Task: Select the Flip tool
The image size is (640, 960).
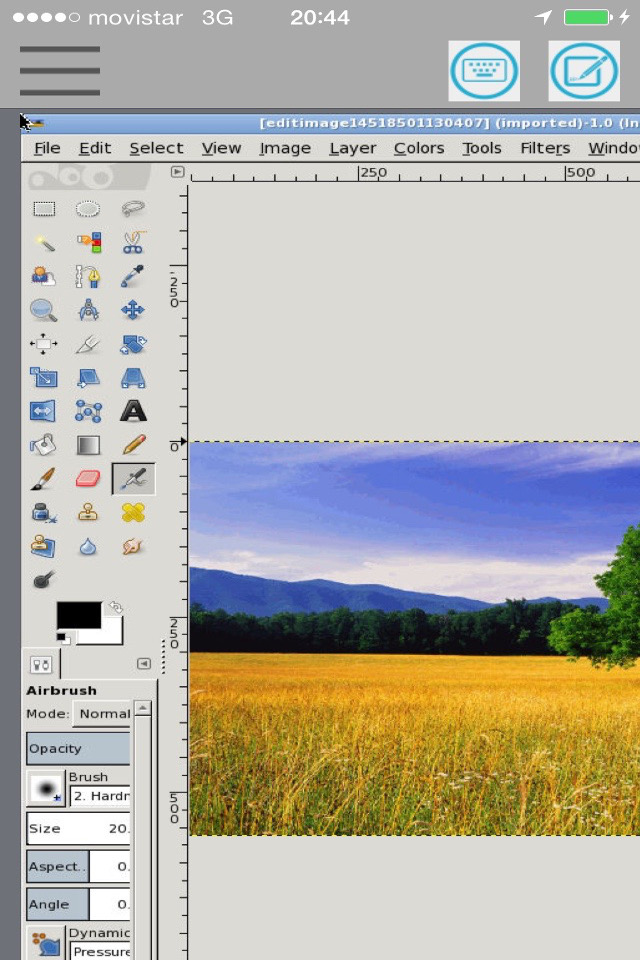Action: coord(43,411)
